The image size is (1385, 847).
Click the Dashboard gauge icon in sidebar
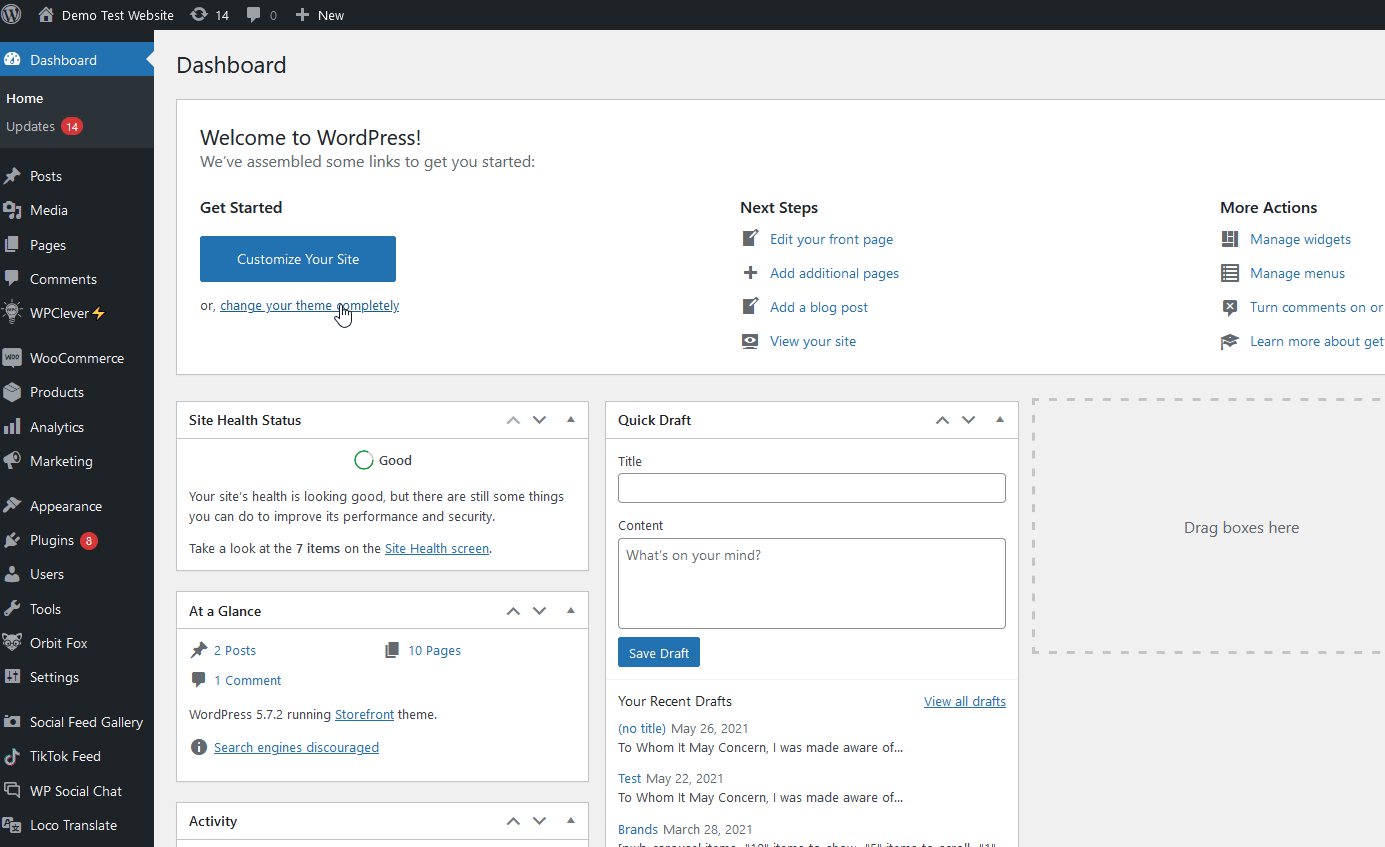(12, 60)
